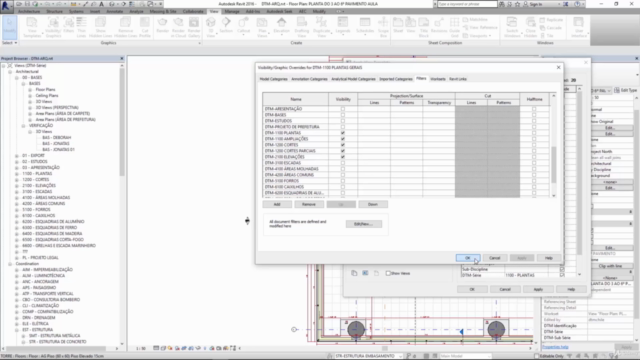Expand the 01 - EXPORT tree node
The height and width of the screenshot is (360, 640).
(17, 156)
